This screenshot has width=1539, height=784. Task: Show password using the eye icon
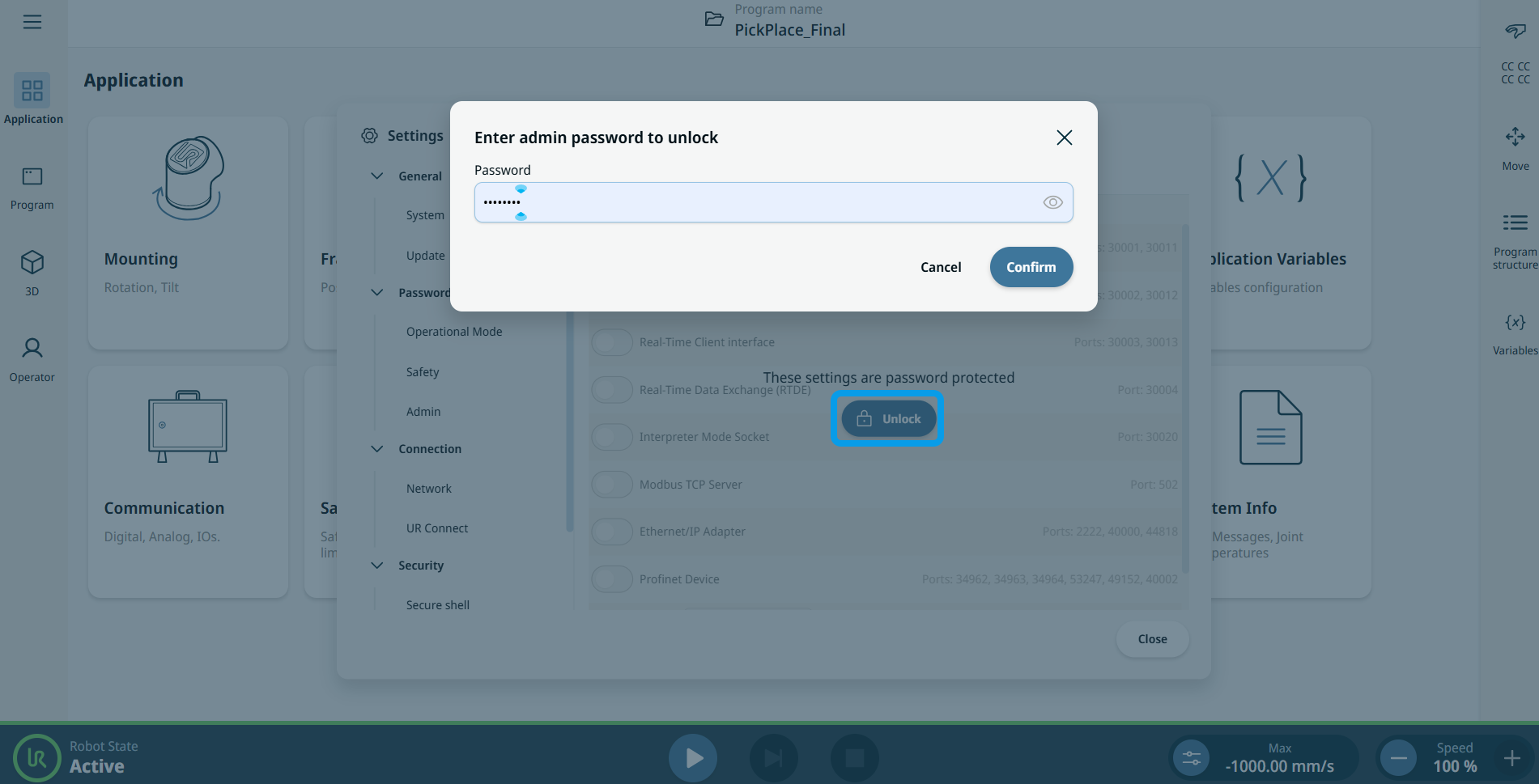(1052, 202)
